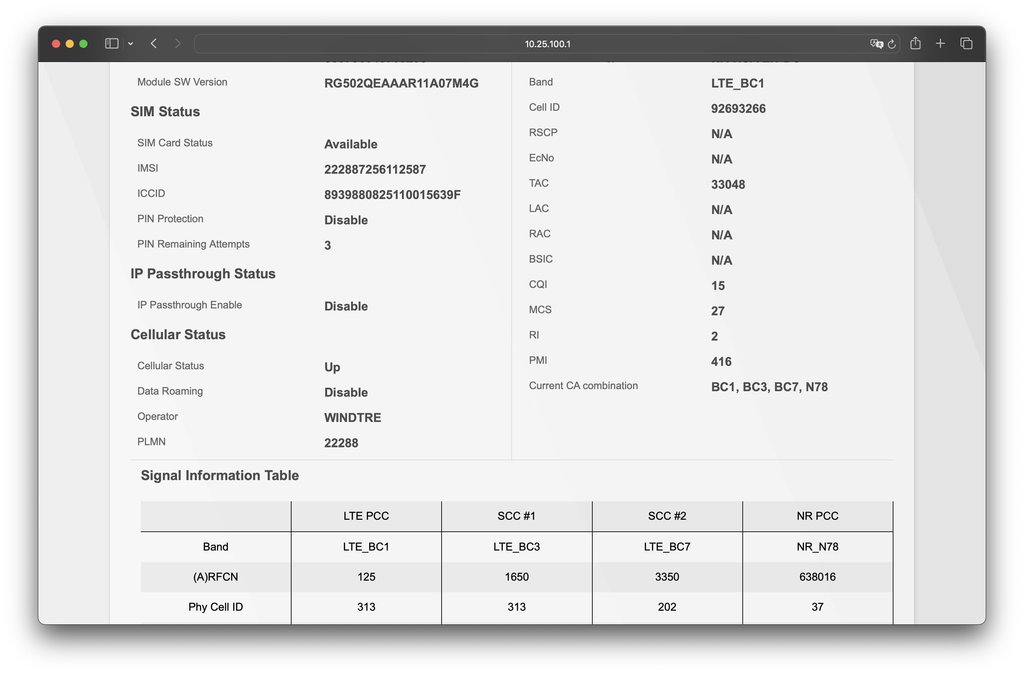Select Phy Cell ID cell 37
The width and height of the screenshot is (1024, 675).
[x=817, y=606]
